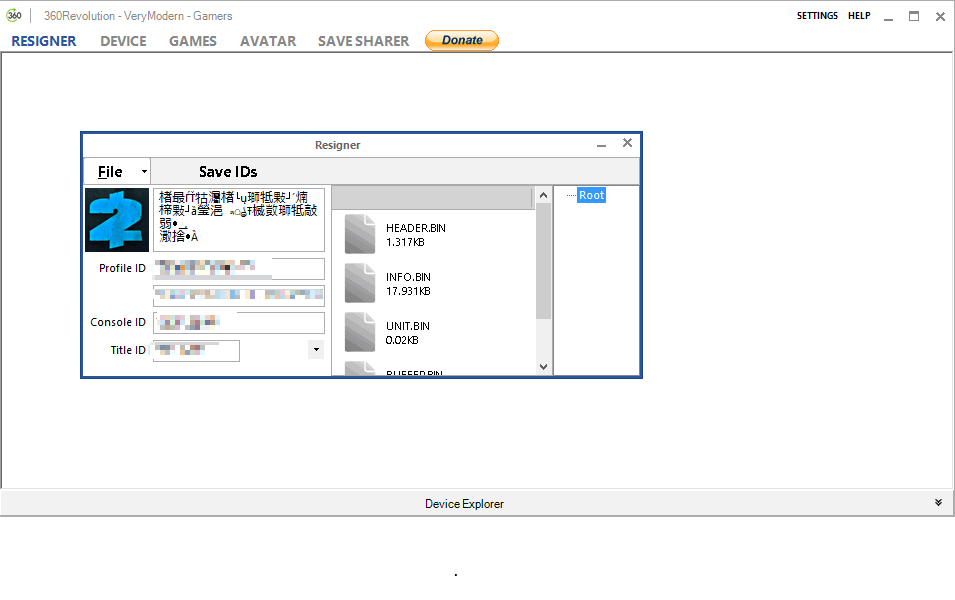Open the HELP menu
This screenshot has width=955, height=600.
coord(859,16)
